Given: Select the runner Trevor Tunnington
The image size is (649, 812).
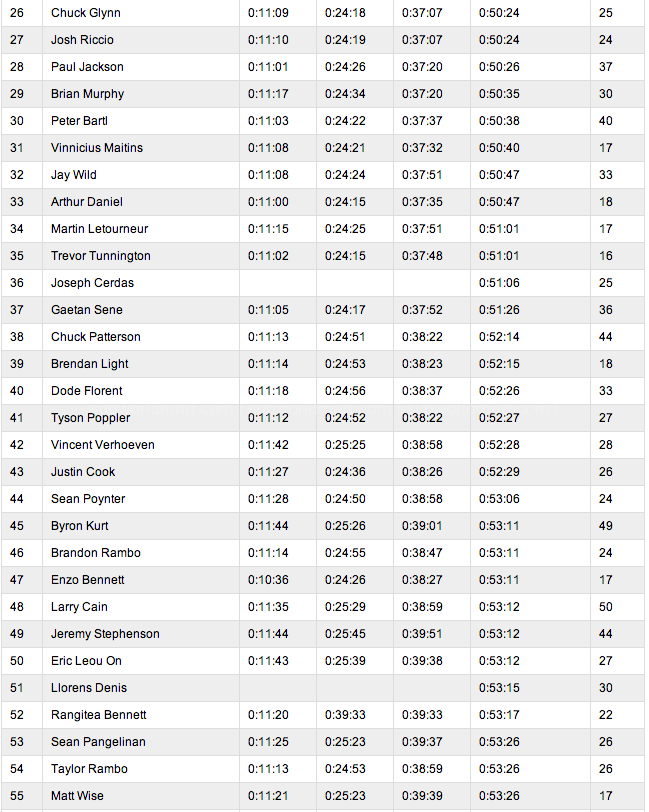Looking at the screenshot, I should coord(101,256).
